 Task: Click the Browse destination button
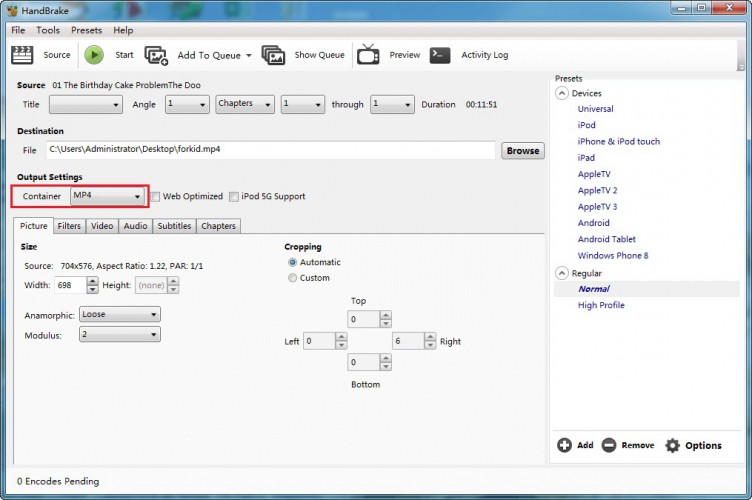pos(522,151)
